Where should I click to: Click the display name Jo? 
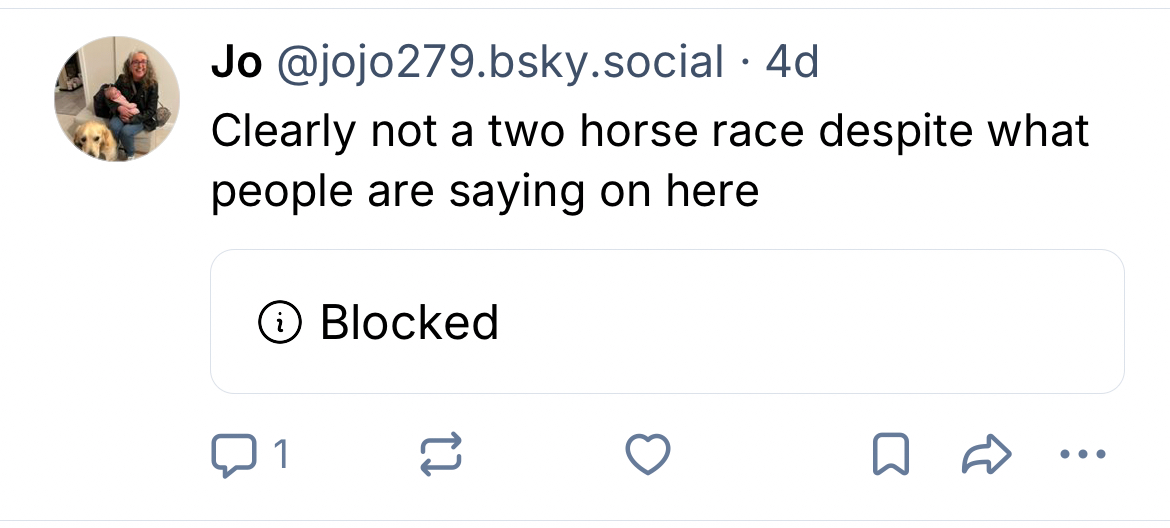pyautogui.click(x=236, y=63)
